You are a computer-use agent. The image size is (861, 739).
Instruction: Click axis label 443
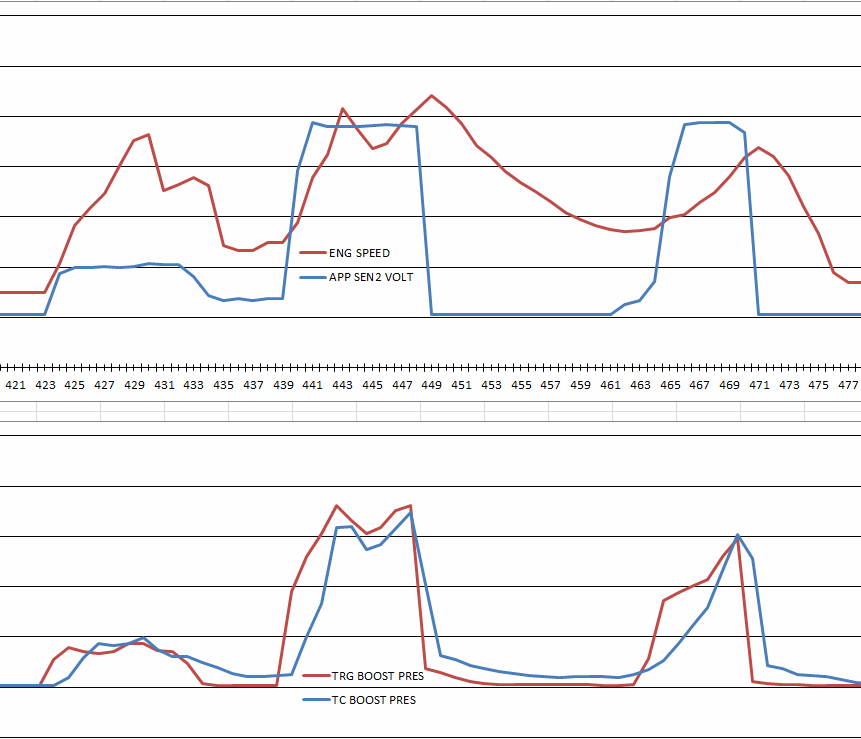pos(343,385)
